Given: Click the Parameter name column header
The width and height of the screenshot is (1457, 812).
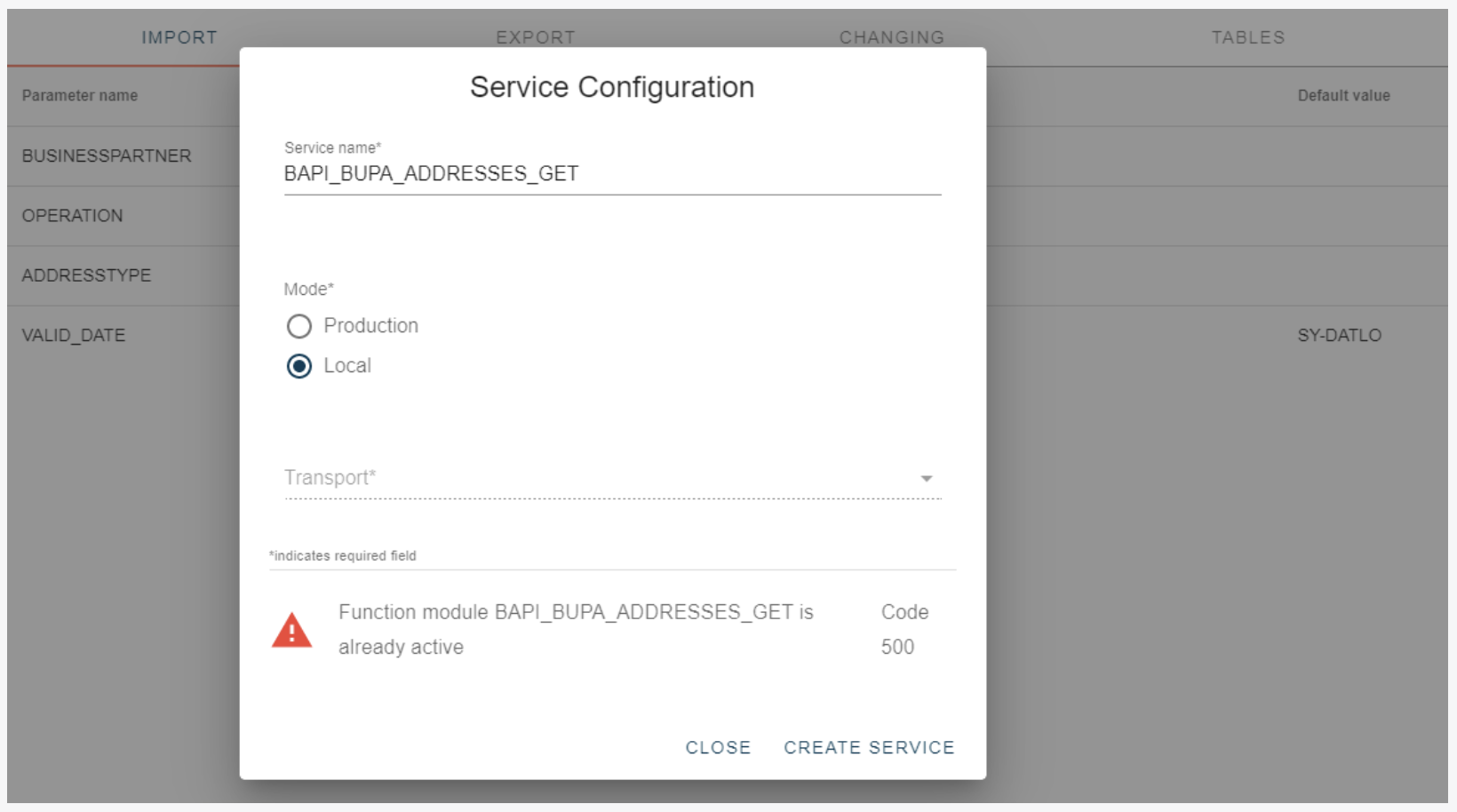Looking at the screenshot, I should click(80, 96).
